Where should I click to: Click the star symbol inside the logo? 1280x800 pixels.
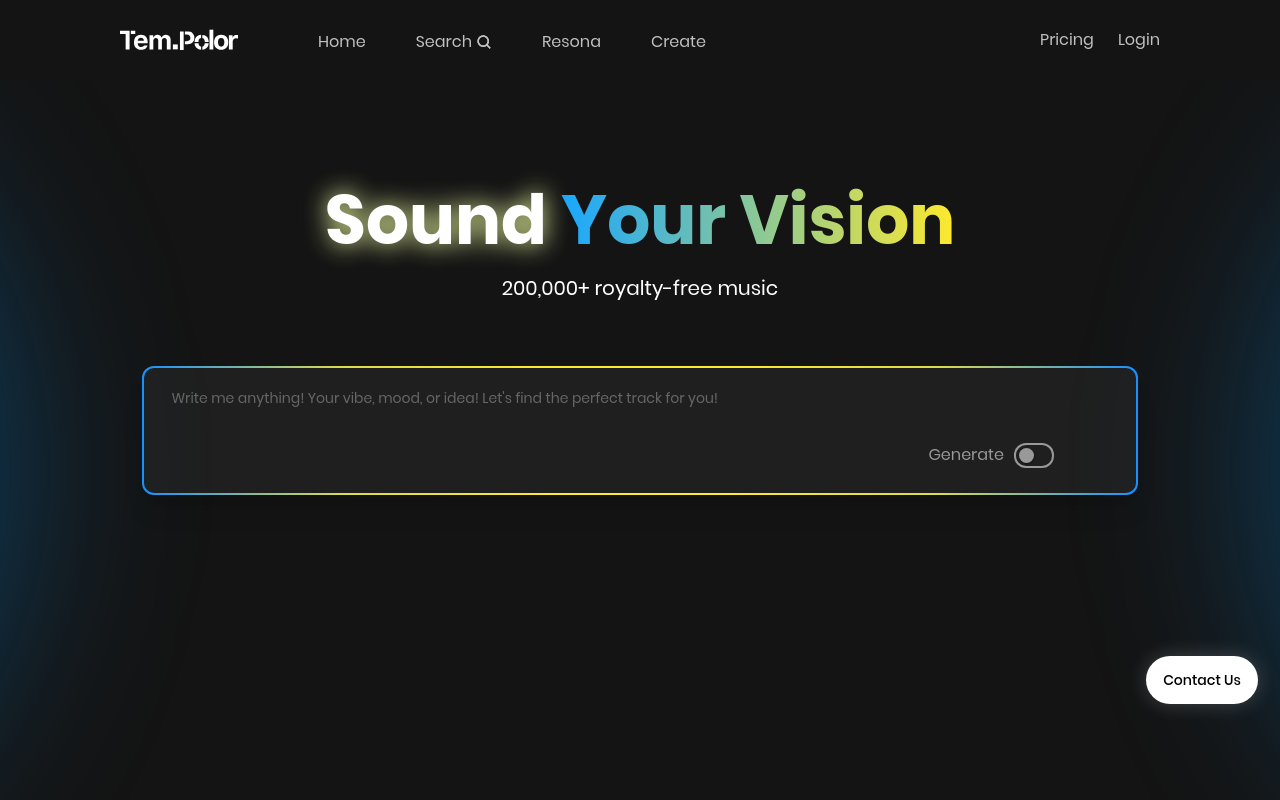(x=200, y=42)
